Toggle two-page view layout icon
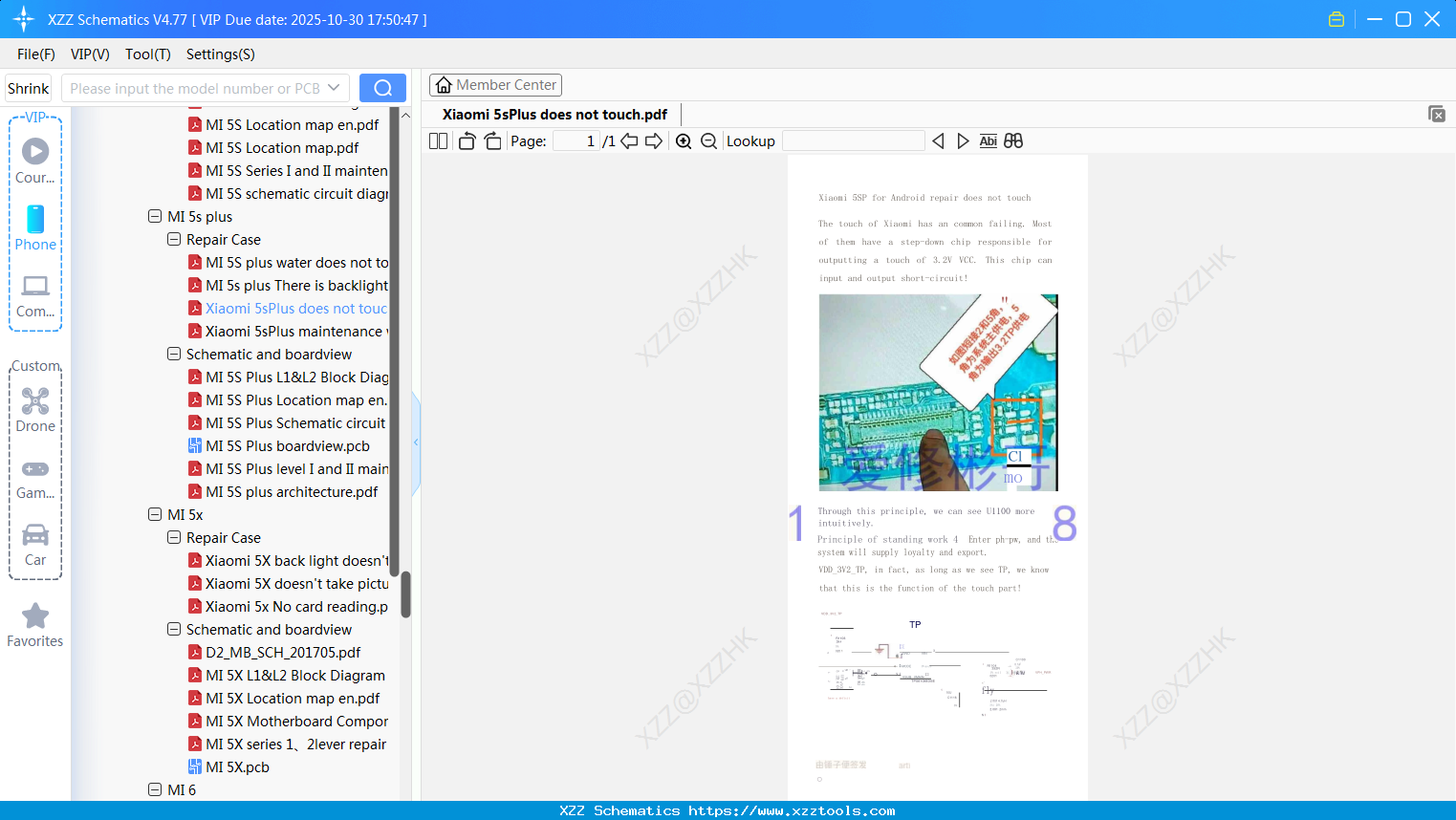 (439, 141)
